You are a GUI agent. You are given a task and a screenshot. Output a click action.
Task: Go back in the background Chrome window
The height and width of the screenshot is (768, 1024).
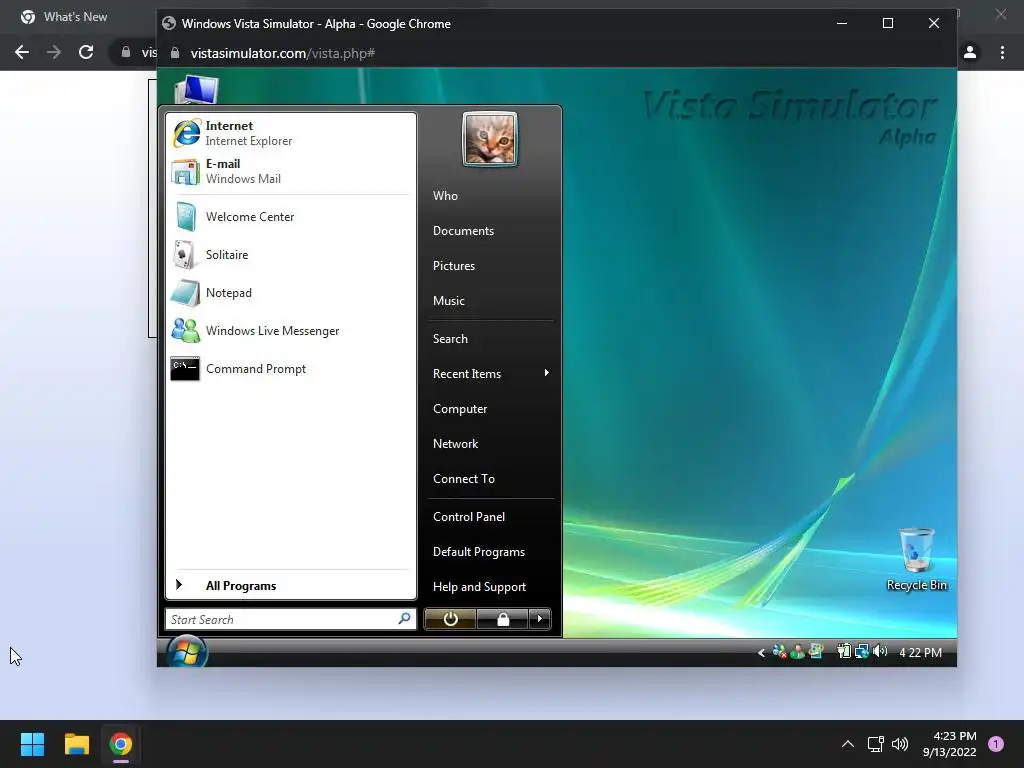click(x=22, y=52)
